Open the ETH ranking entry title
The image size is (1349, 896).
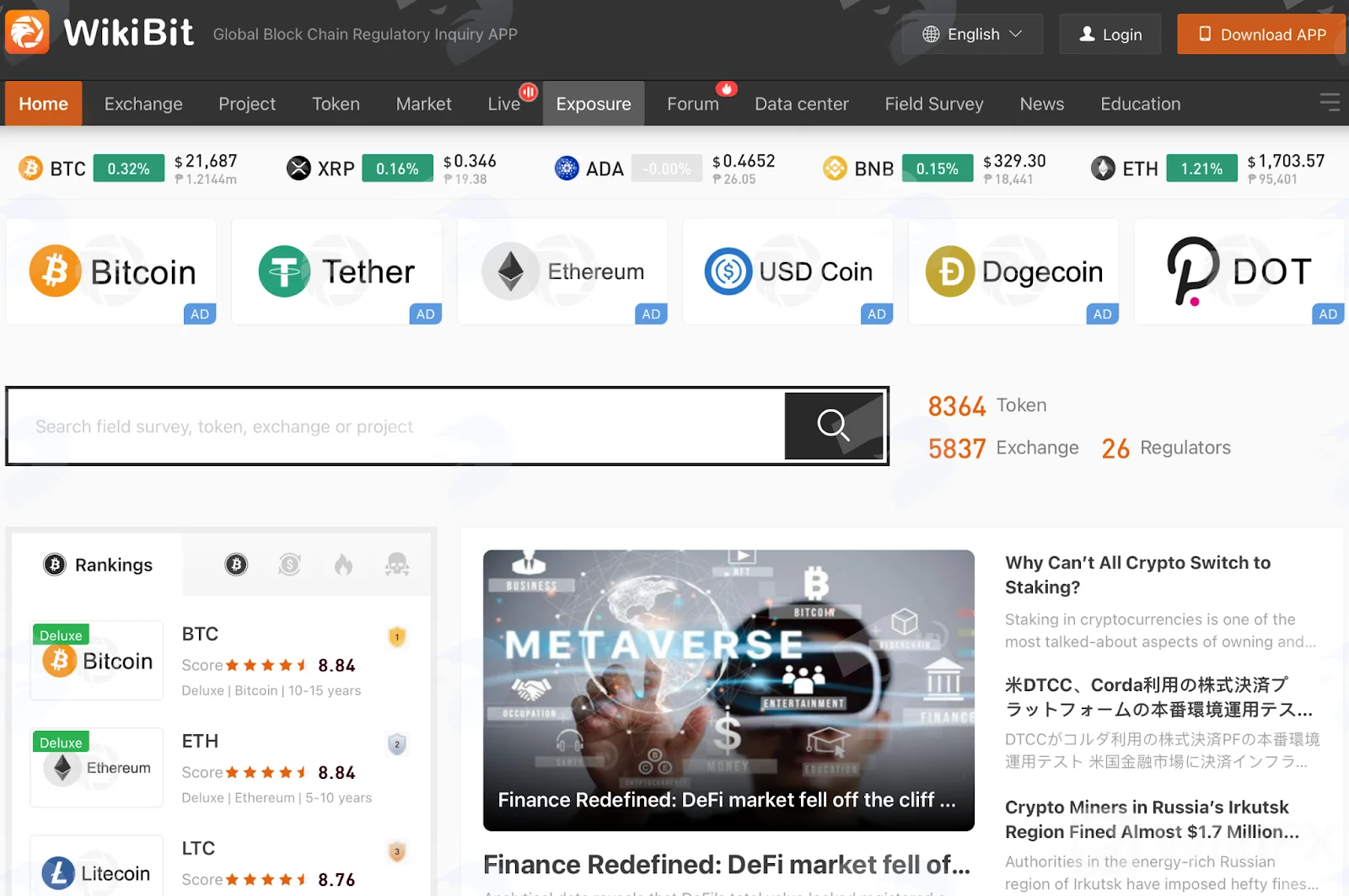coord(200,741)
